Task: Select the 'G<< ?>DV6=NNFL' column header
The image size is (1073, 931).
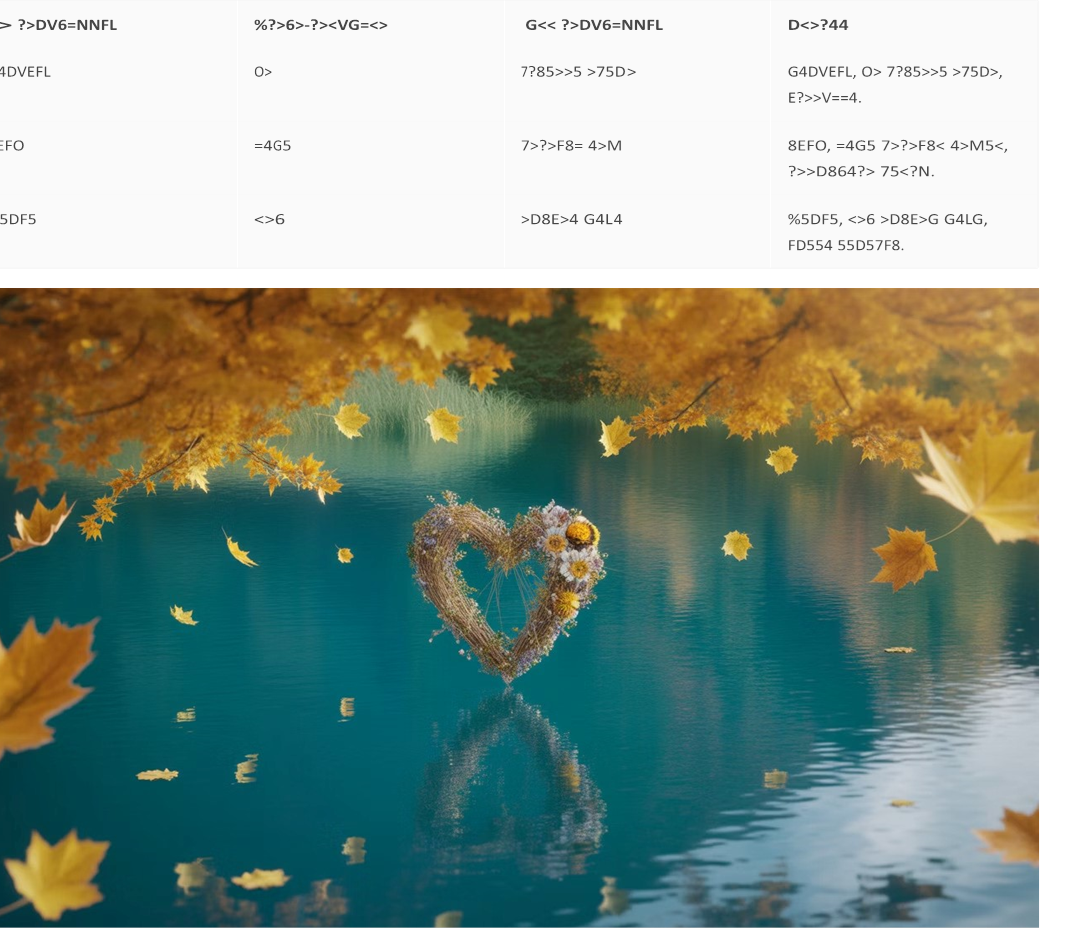Action: pos(594,25)
